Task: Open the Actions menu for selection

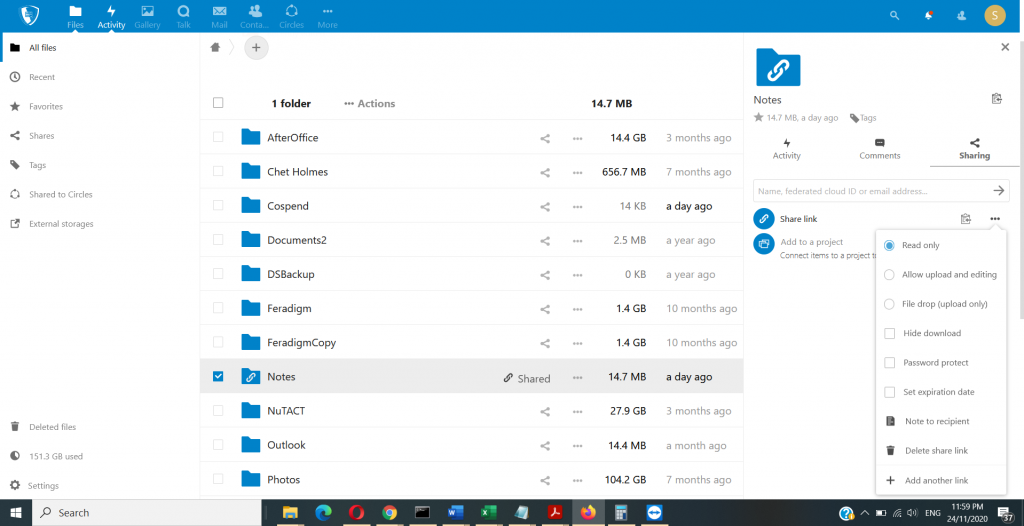Action: click(370, 103)
